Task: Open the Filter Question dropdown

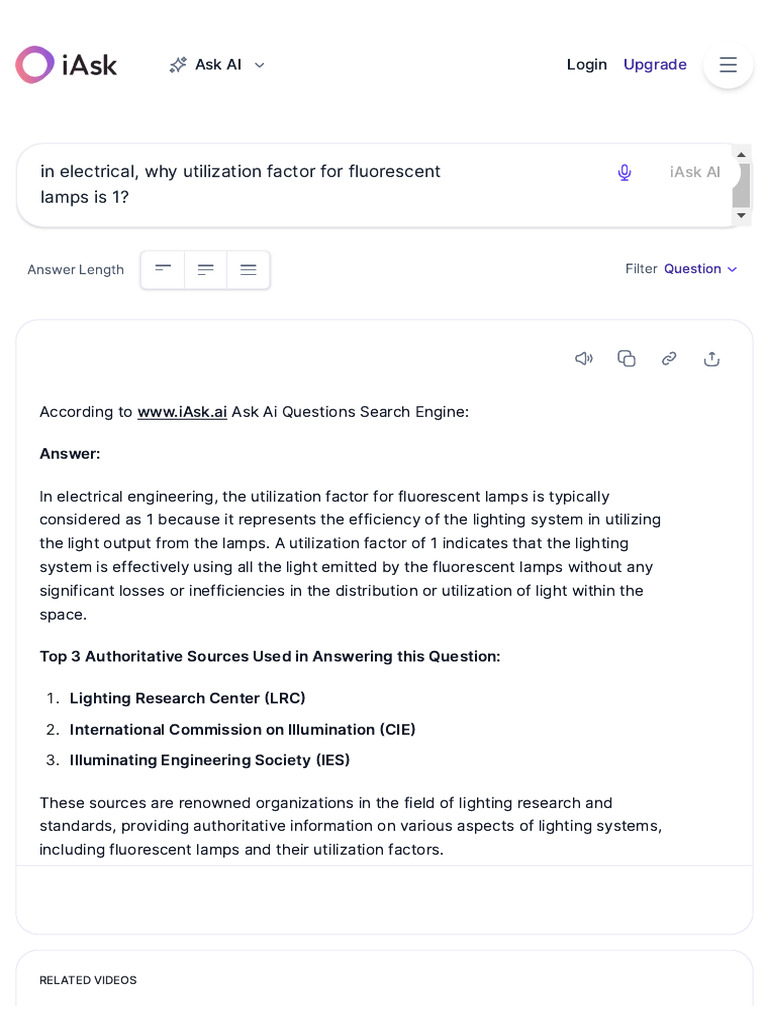Action: [700, 269]
